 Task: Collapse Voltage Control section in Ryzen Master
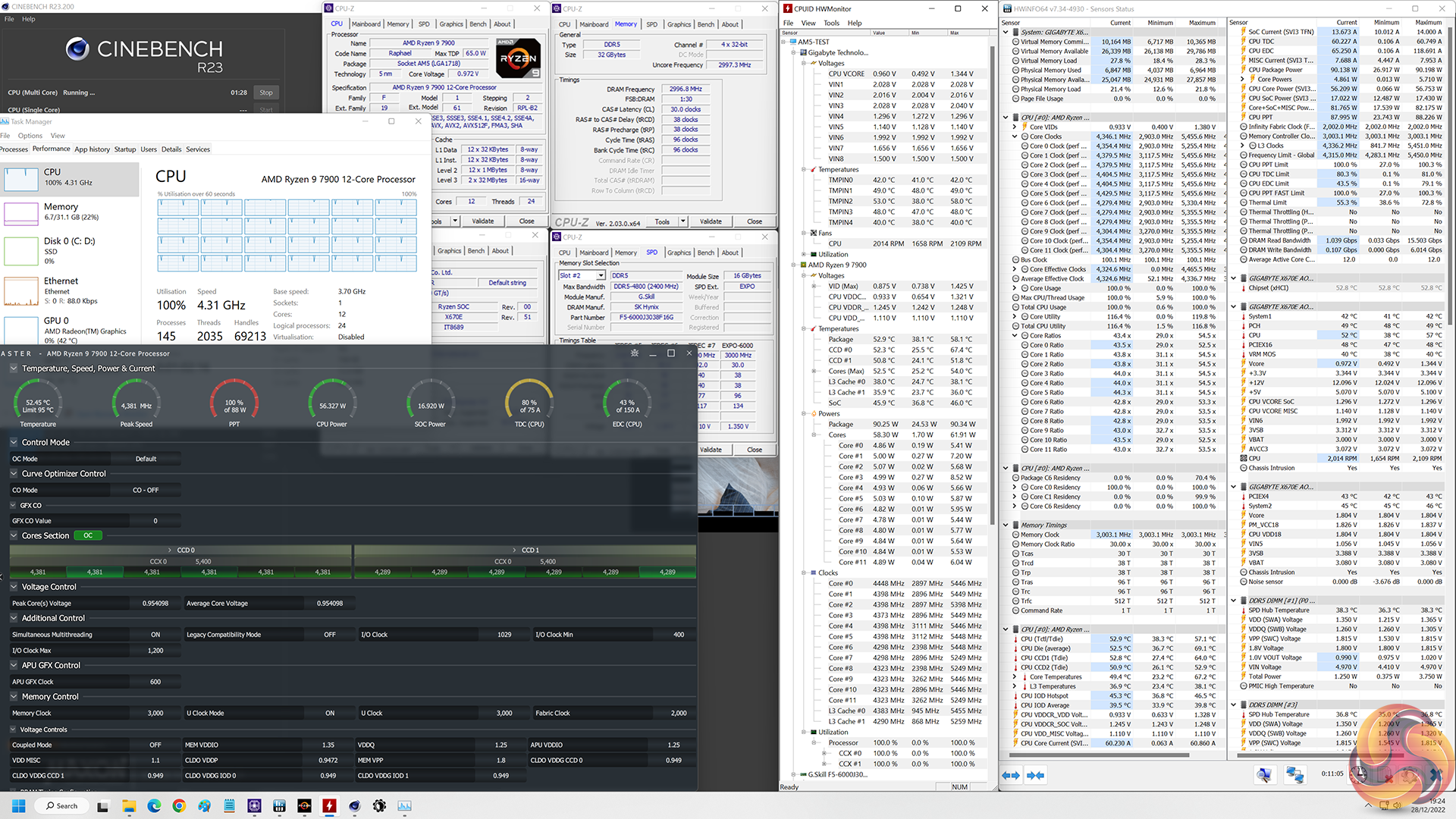(x=14, y=587)
